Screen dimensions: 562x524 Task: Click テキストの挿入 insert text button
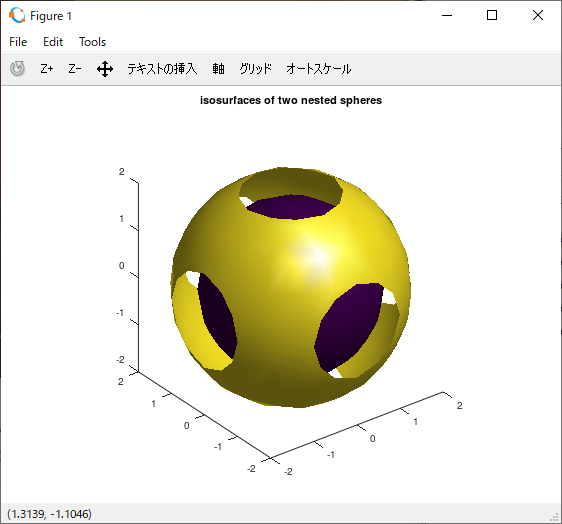pos(162,68)
